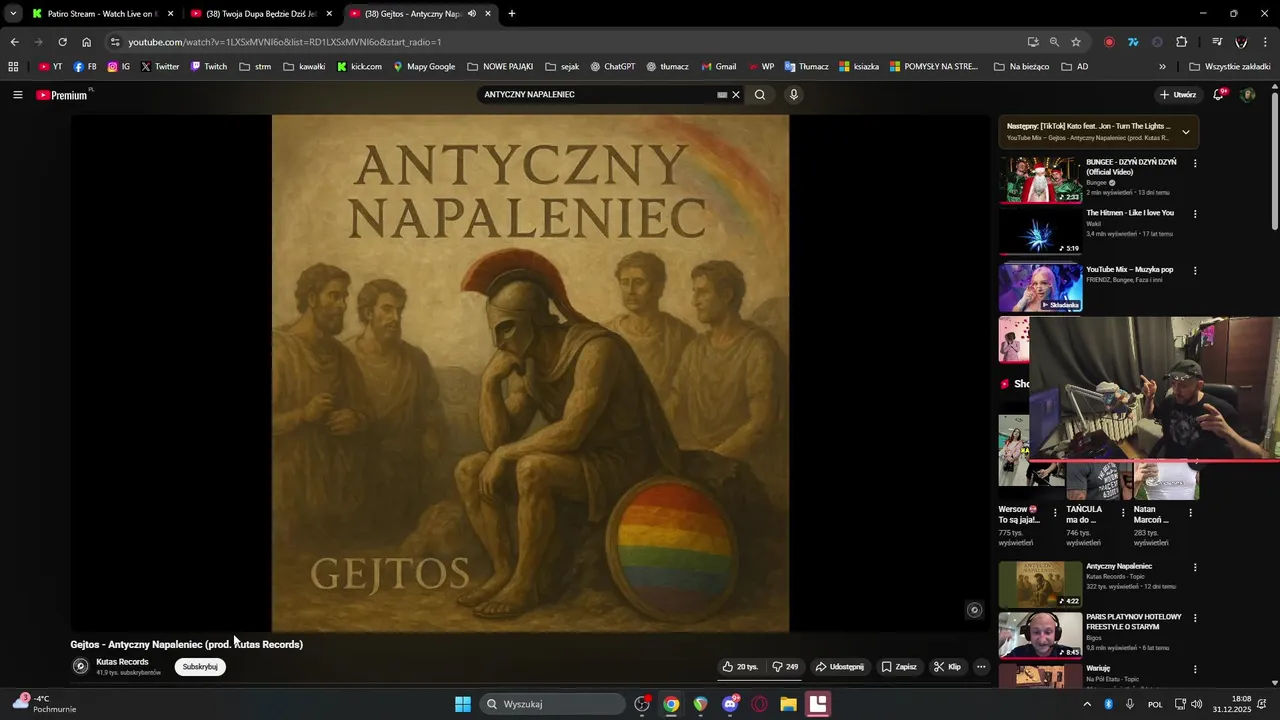Viewport: 1280px width, 720px height.
Task: Open the BUNGEE - DZYŃ DZYŃ DZYŃ thumbnail
Action: [x=1040, y=180]
